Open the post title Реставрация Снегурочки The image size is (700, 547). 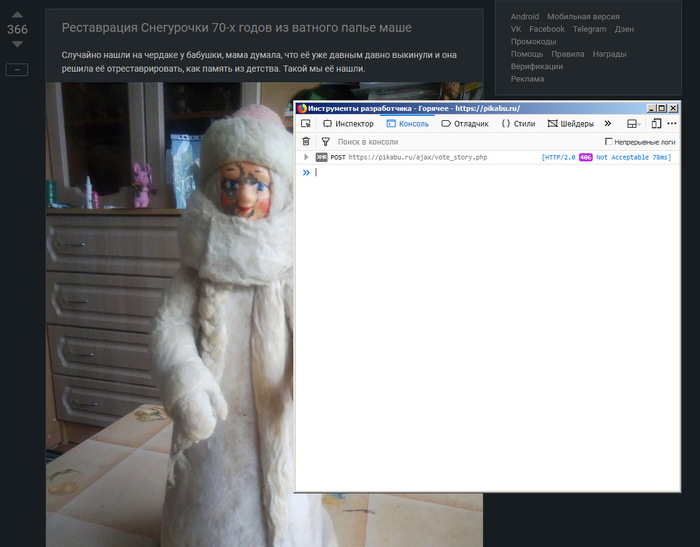pyautogui.click(x=236, y=28)
